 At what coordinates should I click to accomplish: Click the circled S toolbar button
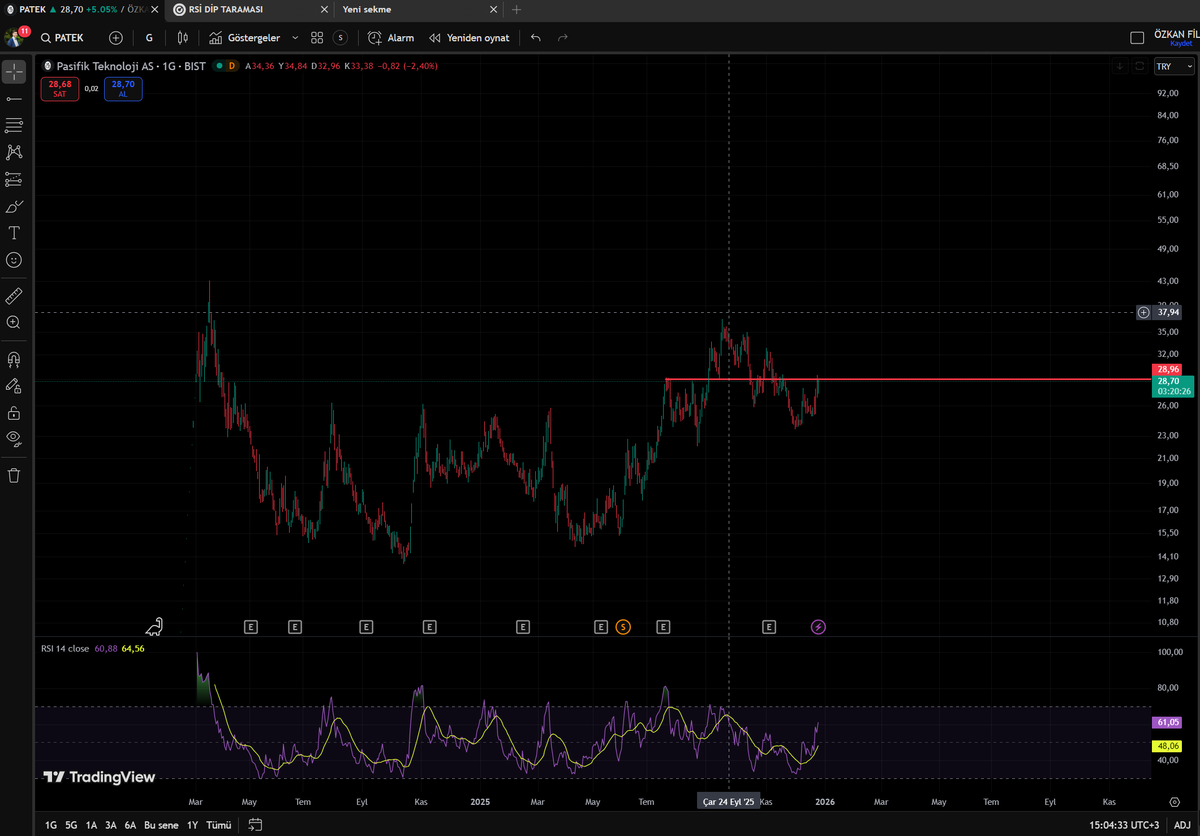(x=340, y=38)
